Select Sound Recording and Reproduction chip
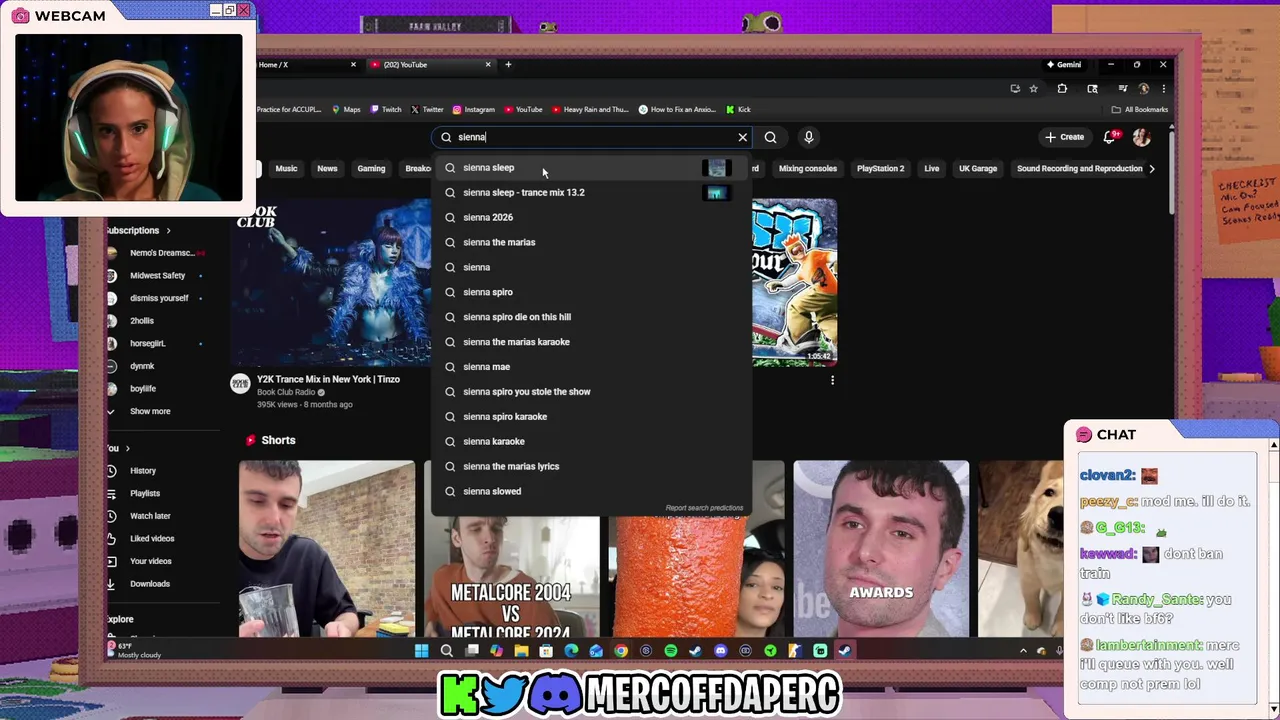 1079,168
